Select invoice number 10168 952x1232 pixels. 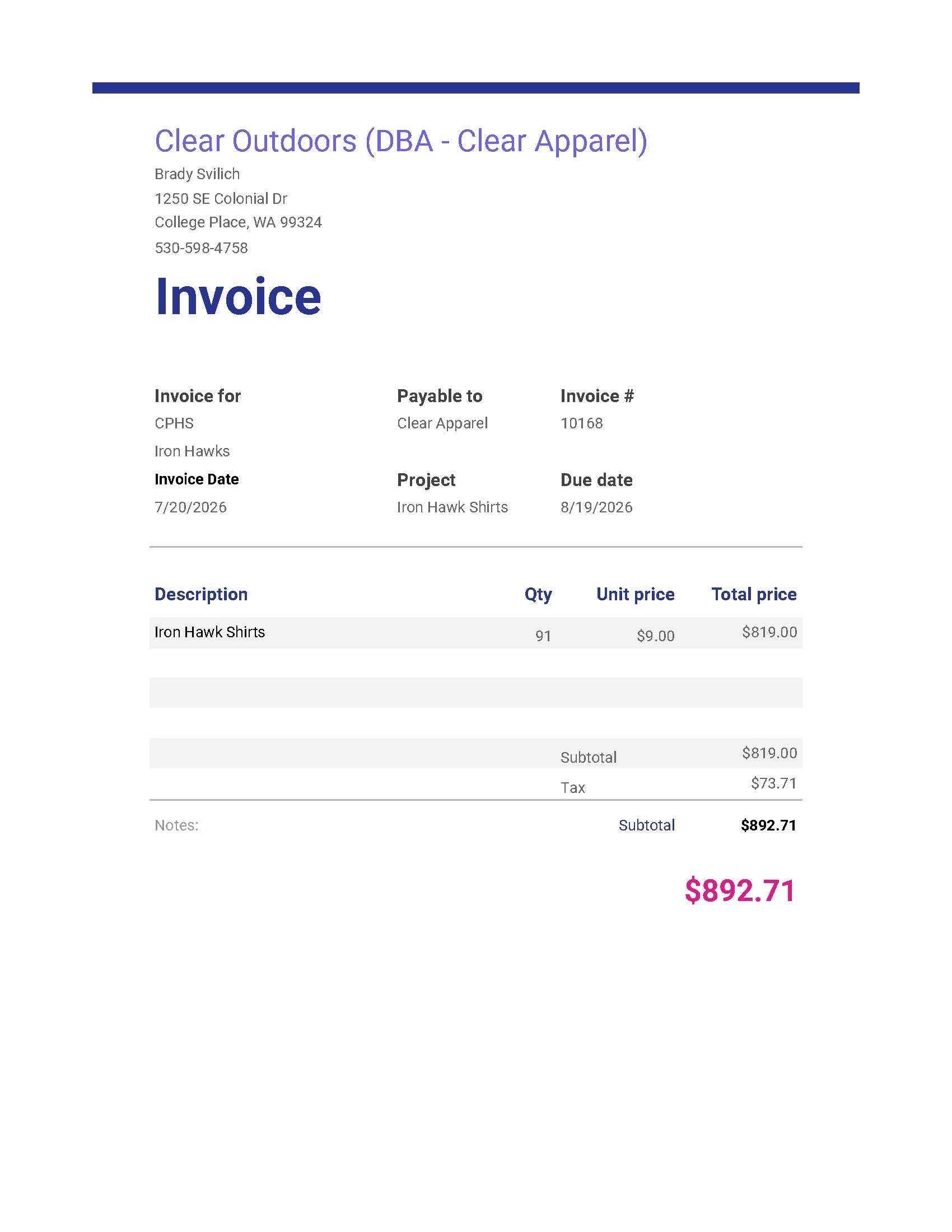point(582,423)
